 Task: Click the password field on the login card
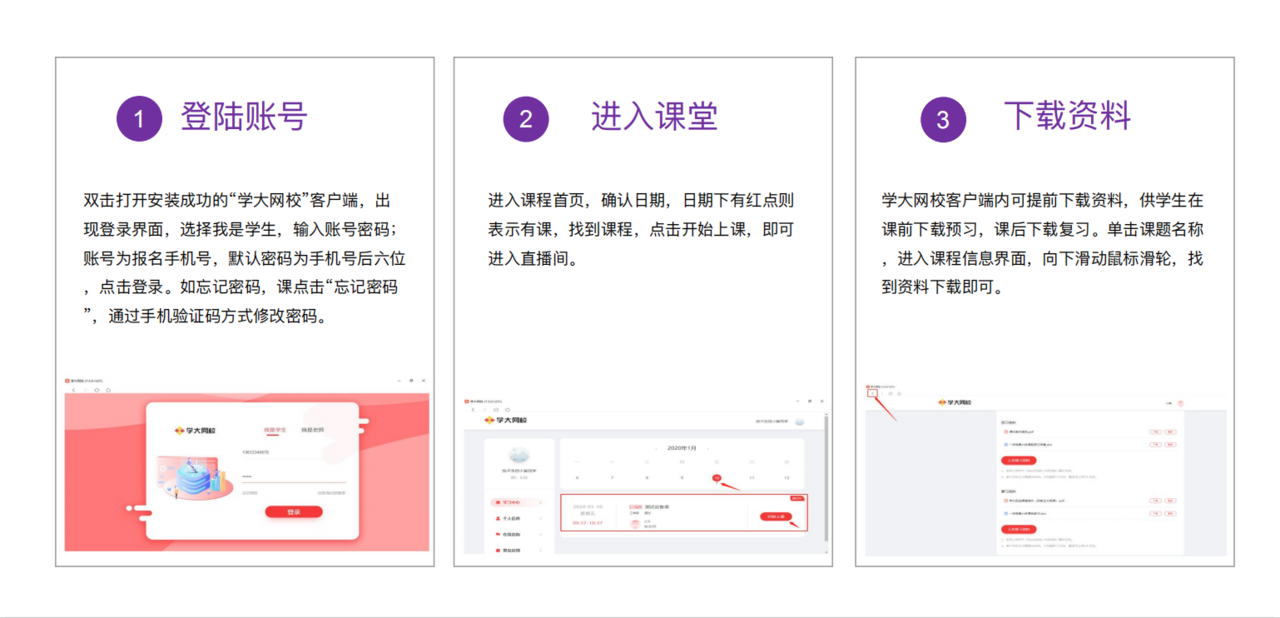(x=294, y=477)
